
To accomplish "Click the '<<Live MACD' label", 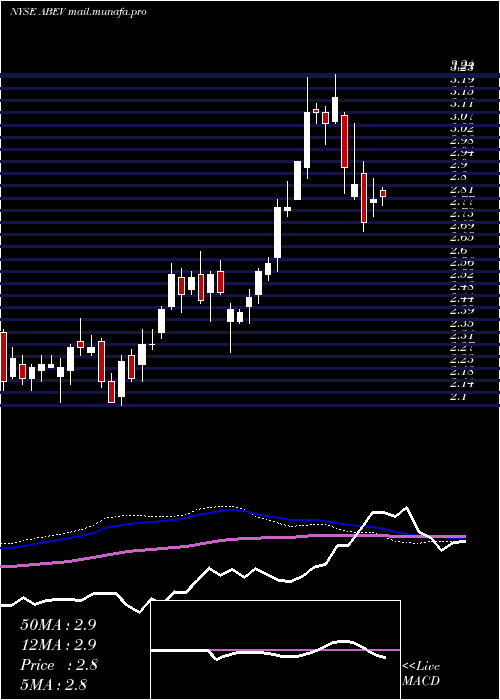I will (421, 674).
